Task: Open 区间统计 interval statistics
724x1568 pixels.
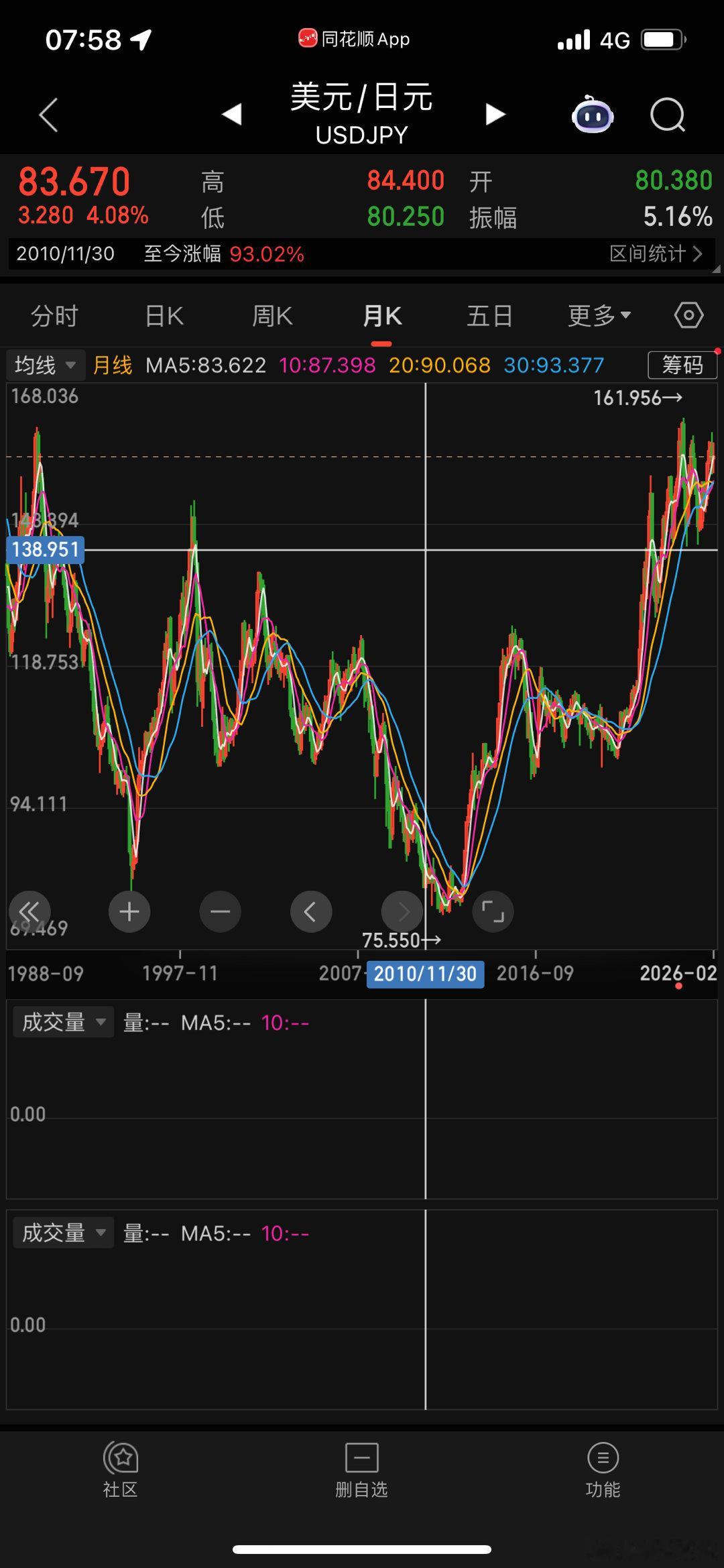Action: (656, 254)
